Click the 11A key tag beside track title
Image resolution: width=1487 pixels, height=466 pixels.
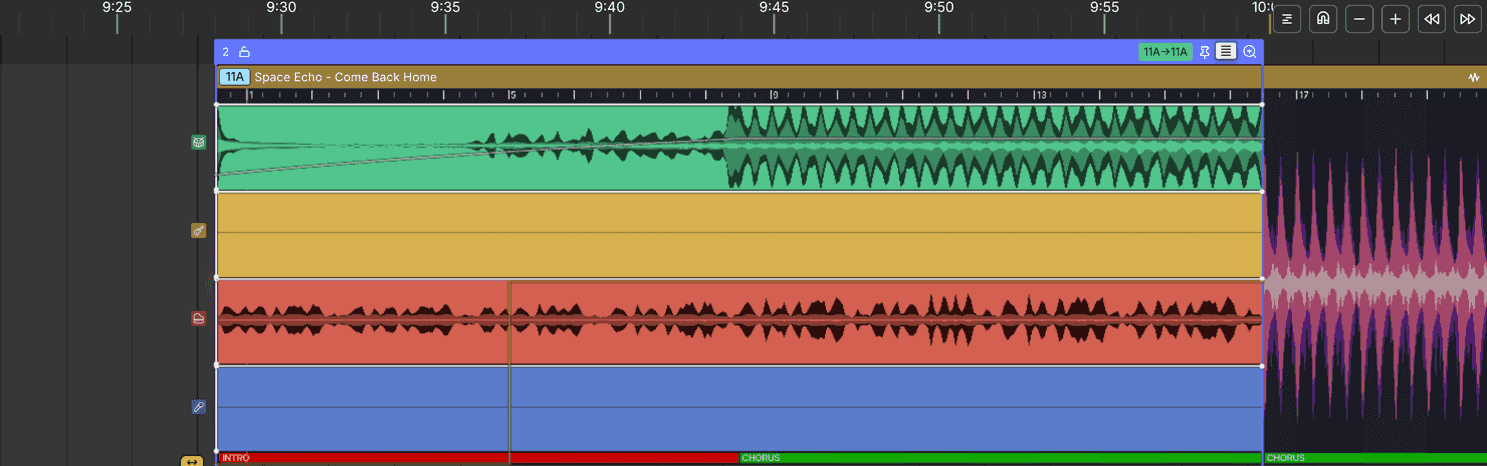[234, 77]
